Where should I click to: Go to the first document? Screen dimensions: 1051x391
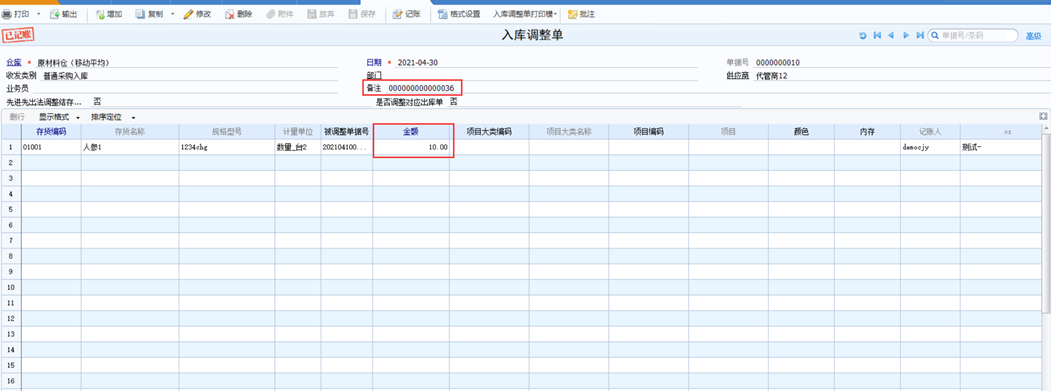tap(877, 36)
